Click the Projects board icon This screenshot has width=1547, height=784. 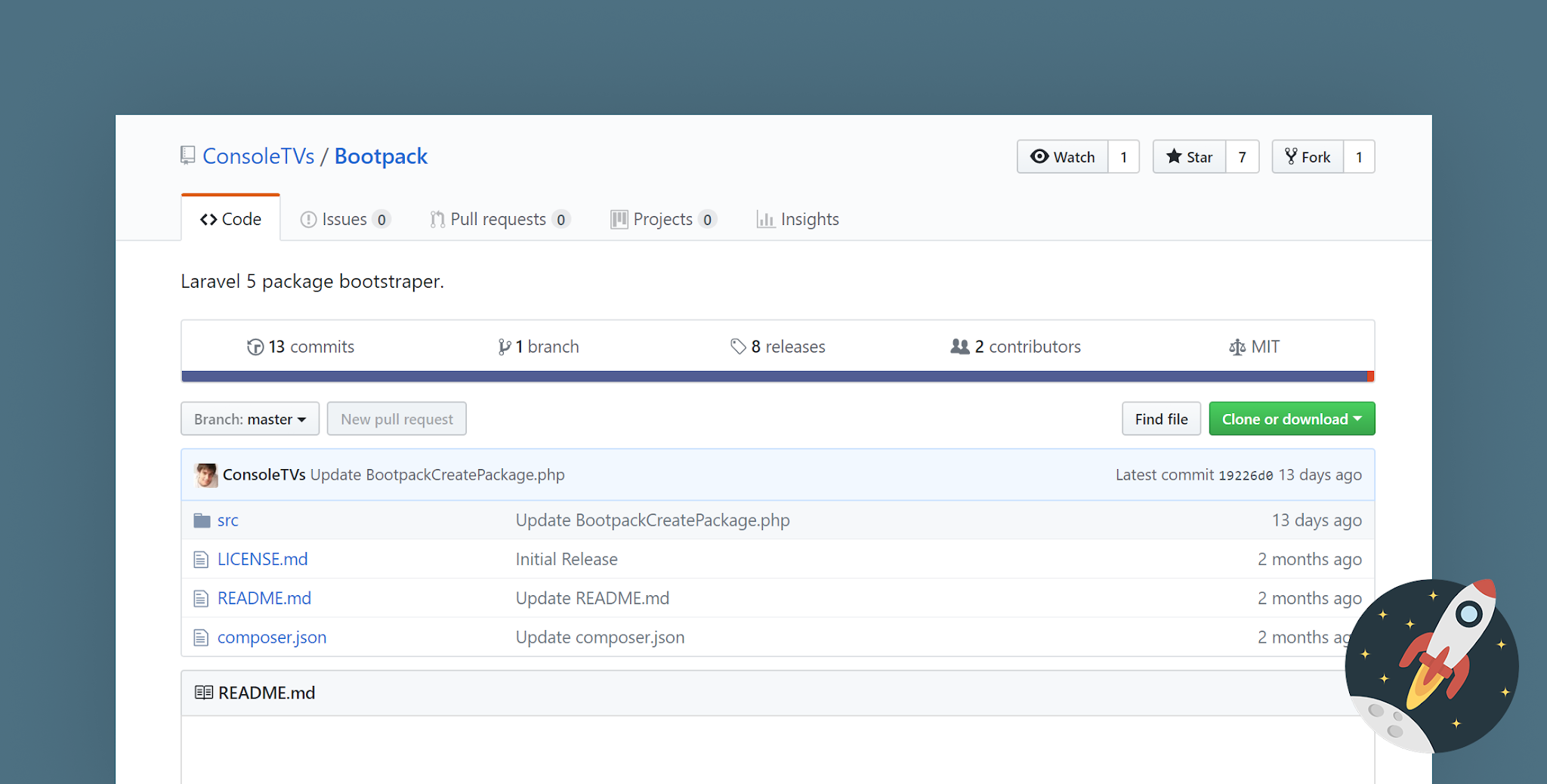619,220
